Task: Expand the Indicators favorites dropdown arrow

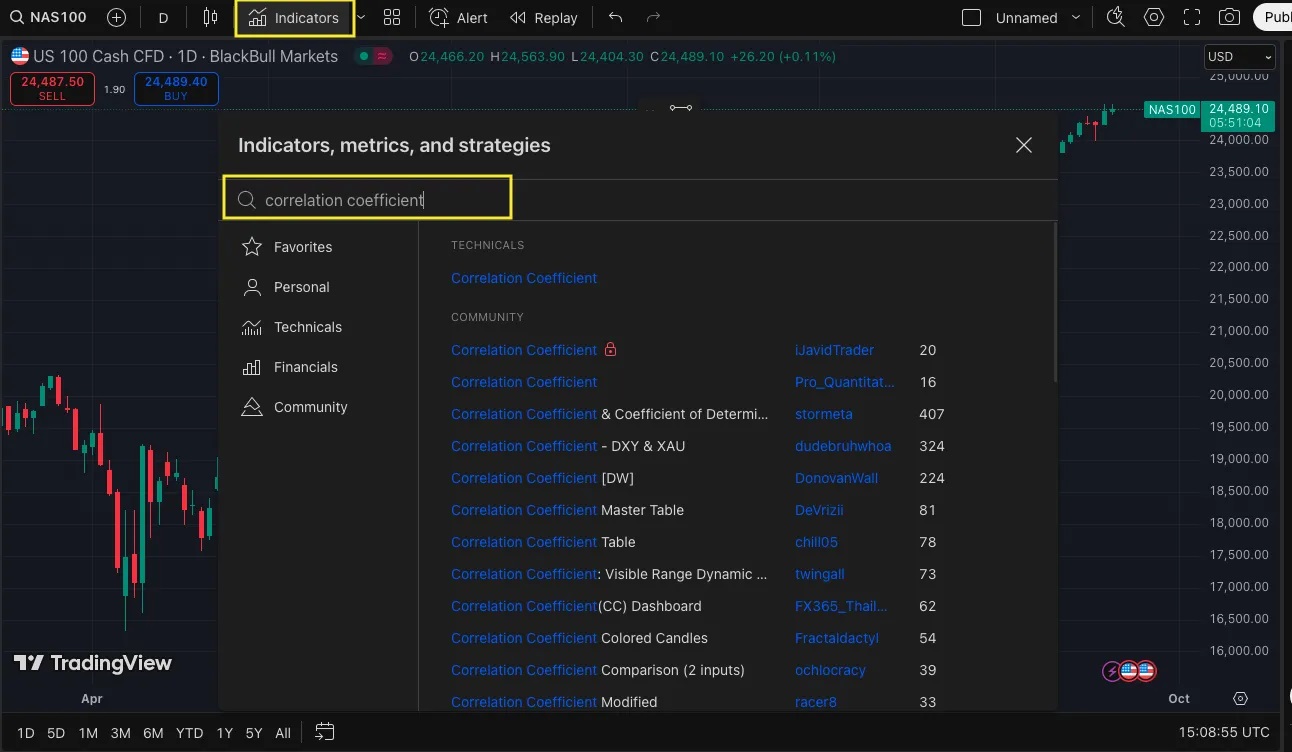Action: 361,17
